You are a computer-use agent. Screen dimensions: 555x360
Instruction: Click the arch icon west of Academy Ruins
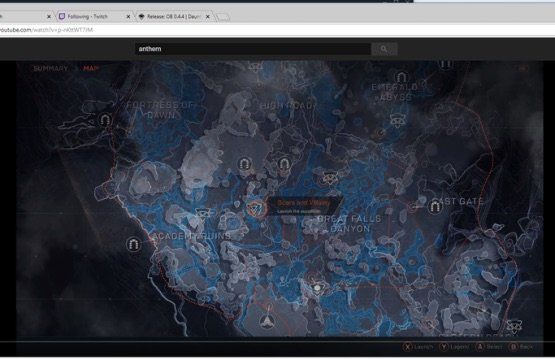click(x=133, y=244)
